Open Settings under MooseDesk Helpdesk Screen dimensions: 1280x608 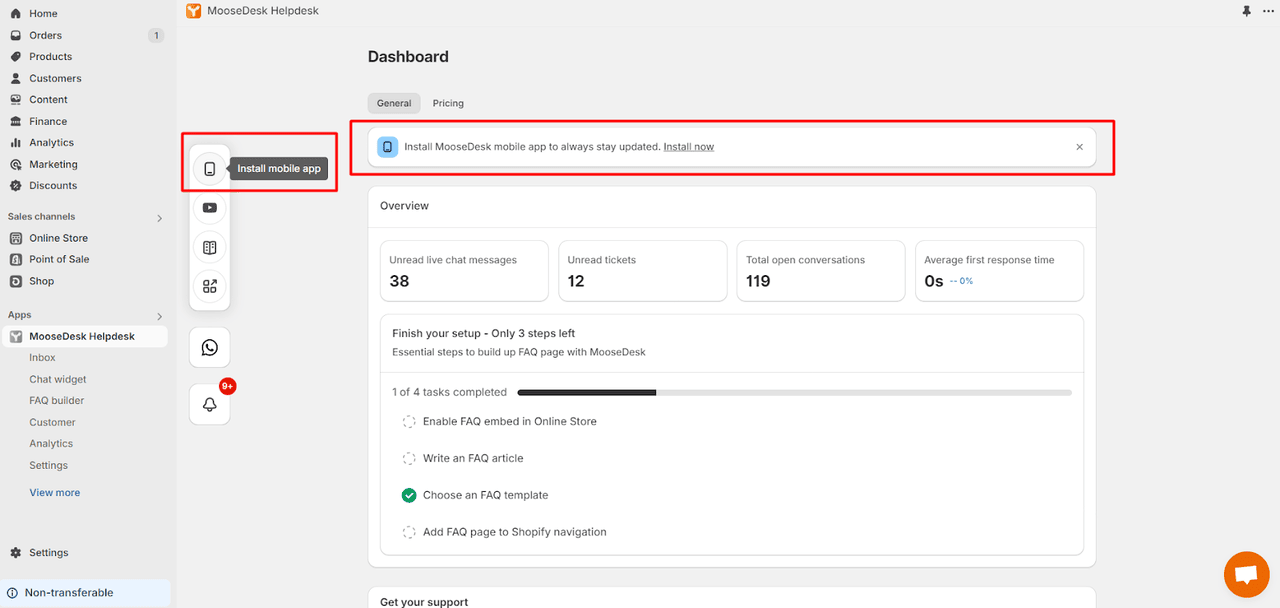click(x=48, y=465)
